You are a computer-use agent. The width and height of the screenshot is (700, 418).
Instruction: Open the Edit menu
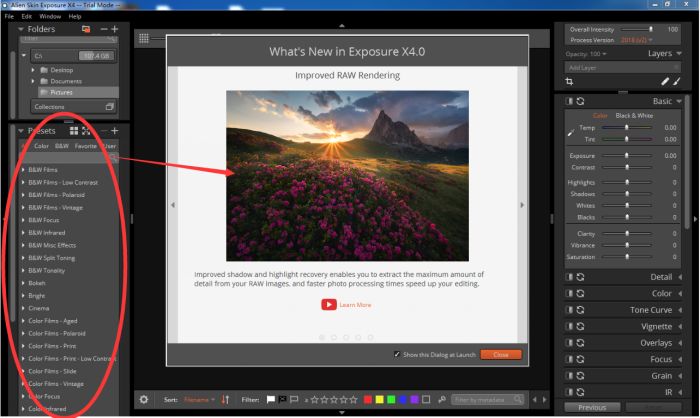tap(27, 17)
